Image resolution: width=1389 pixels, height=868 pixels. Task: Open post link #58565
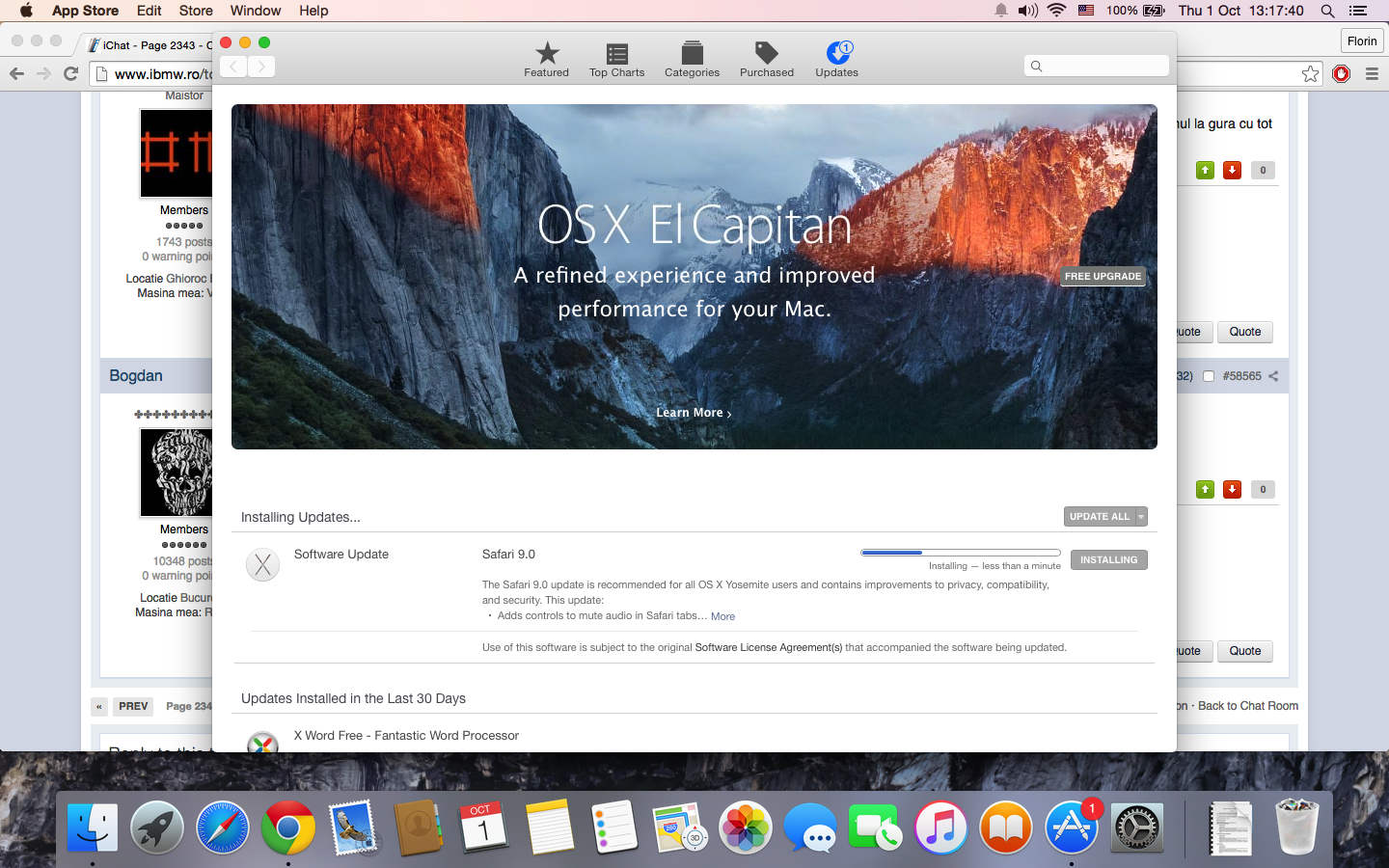1241,376
